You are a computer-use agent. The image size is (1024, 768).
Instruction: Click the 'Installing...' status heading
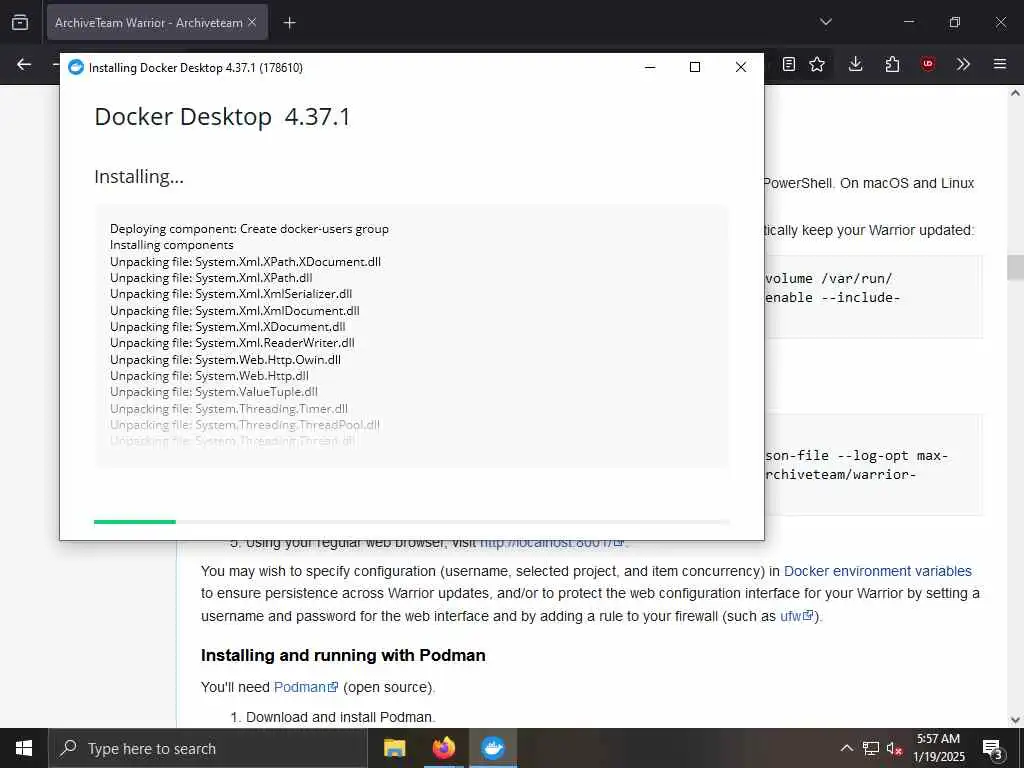pos(139,176)
